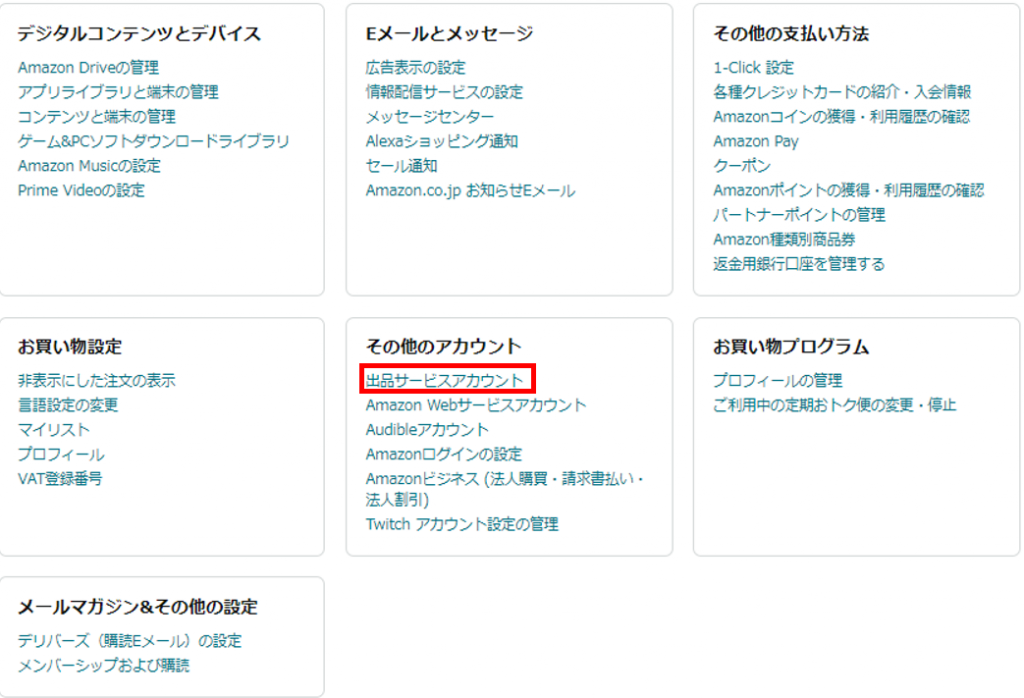Screen dimensions: 1024x698
Task: Click the お買い物設定 heading
Action: (x=70, y=347)
